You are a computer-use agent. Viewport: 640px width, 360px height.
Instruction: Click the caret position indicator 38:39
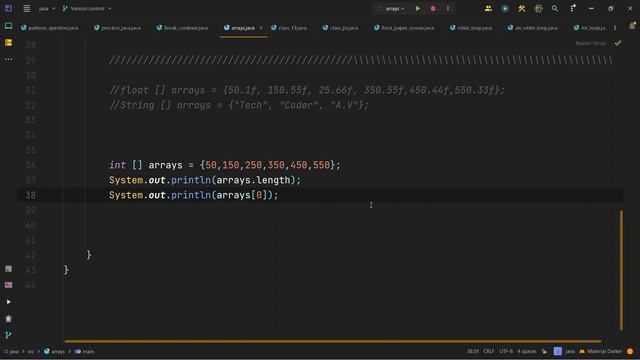click(x=473, y=351)
